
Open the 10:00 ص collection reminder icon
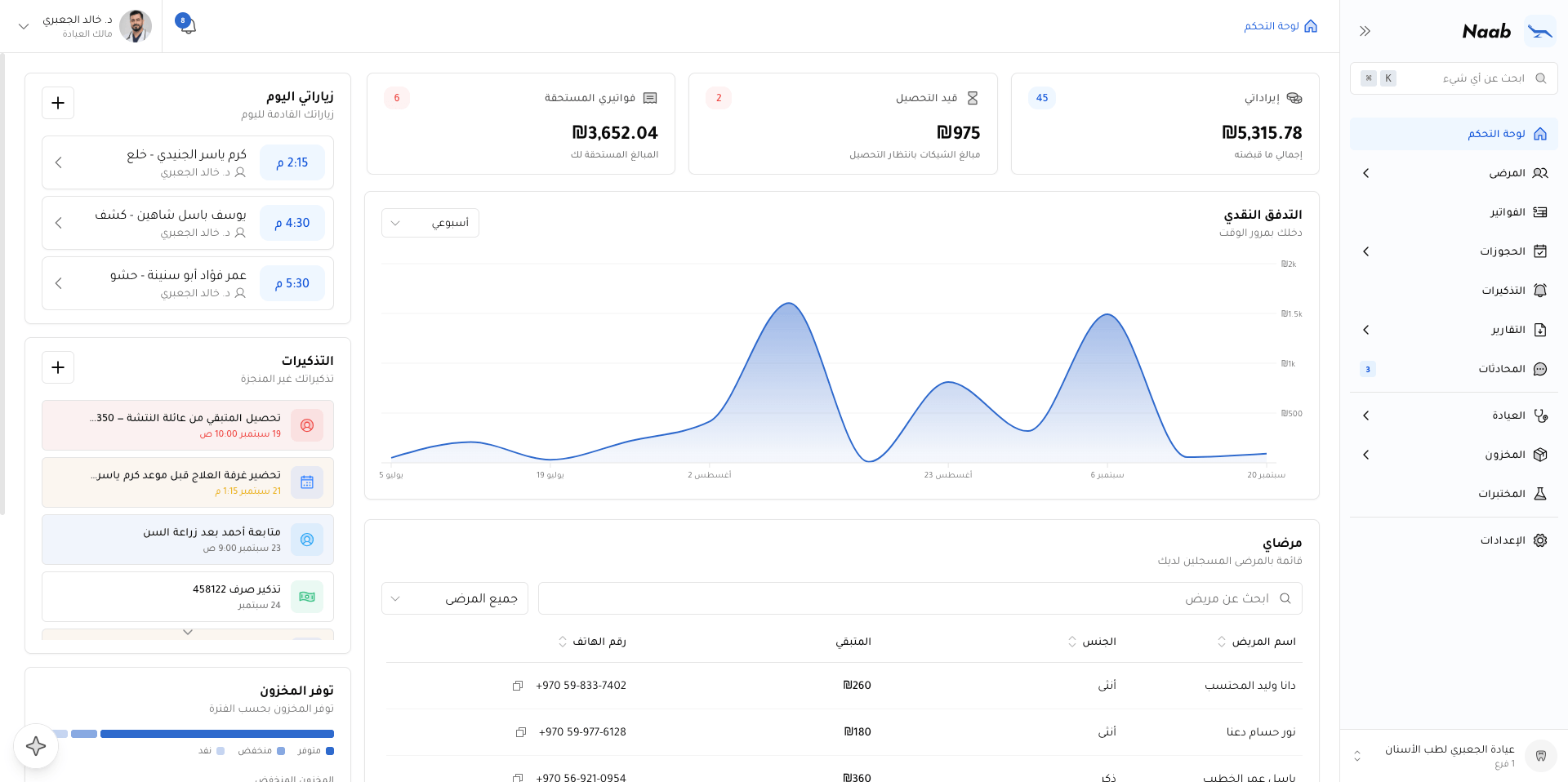(x=307, y=425)
